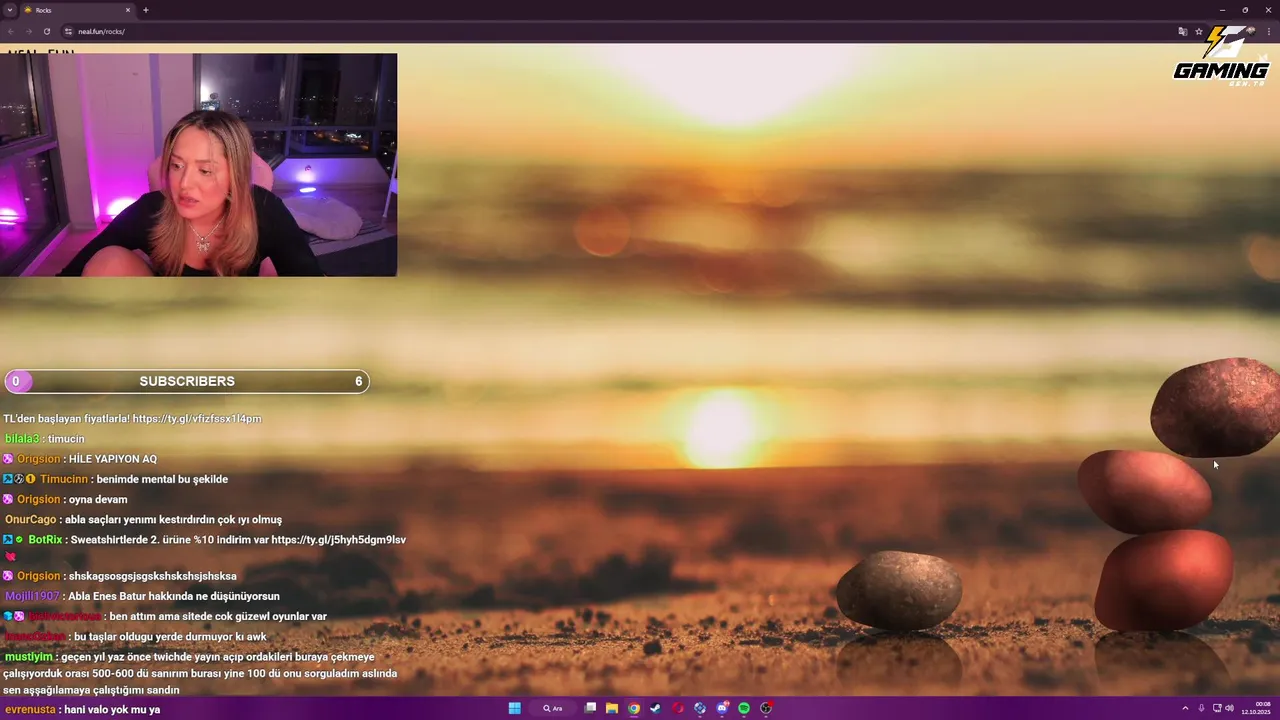Open network status tray icon
Image resolution: width=1280 pixels, height=720 pixels.
pyautogui.click(x=1218, y=708)
